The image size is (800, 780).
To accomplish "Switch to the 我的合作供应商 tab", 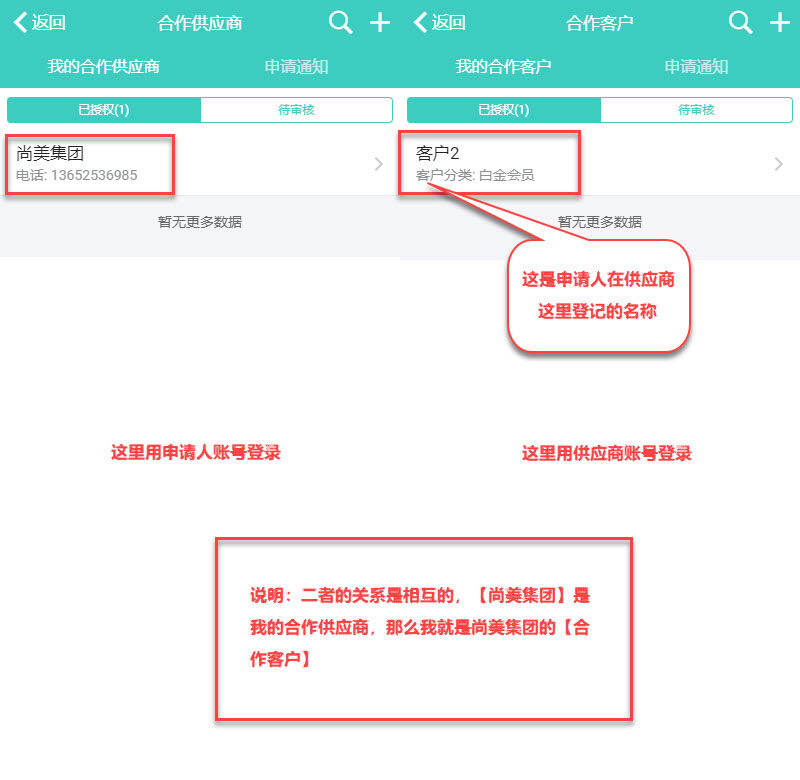I will coord(104,67).
